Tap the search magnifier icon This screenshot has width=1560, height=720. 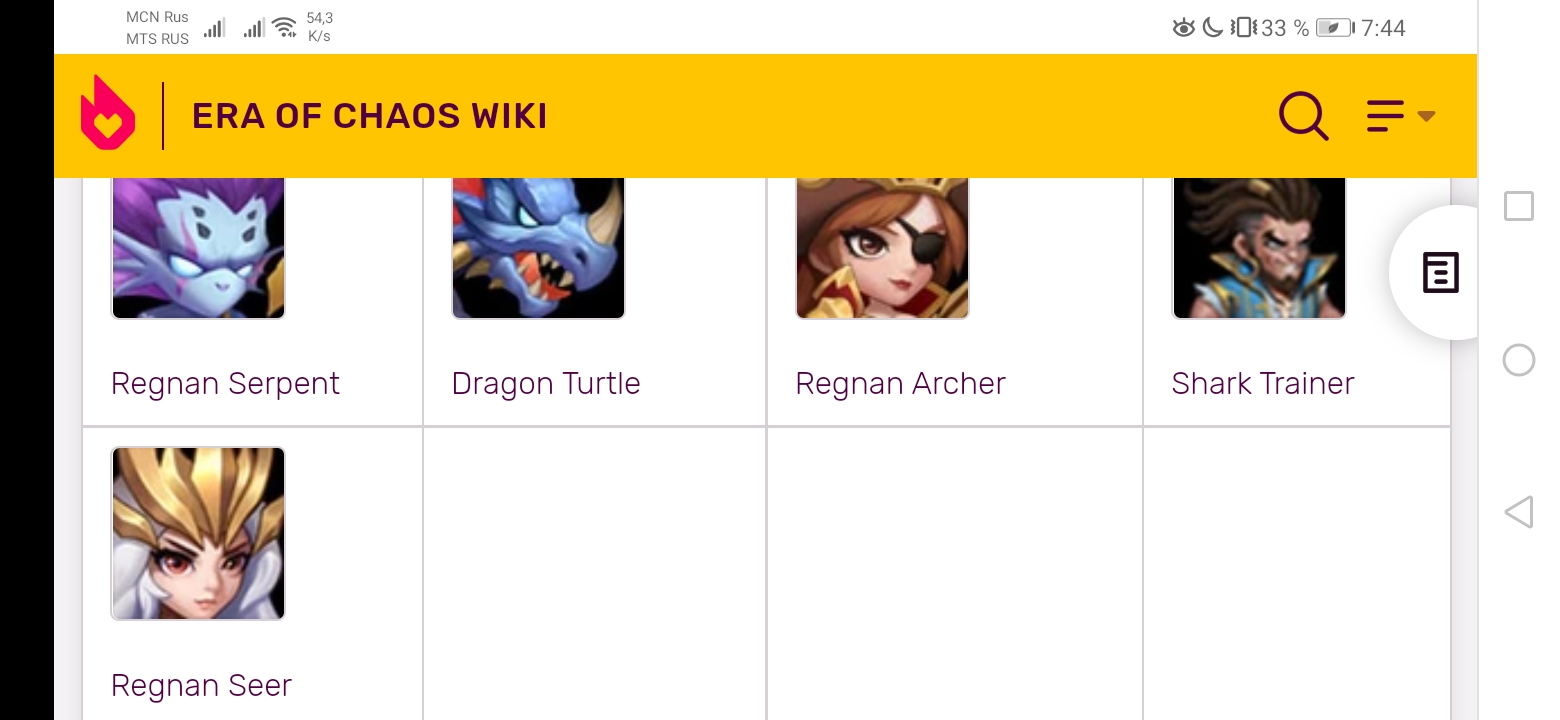tap(1304, 116)
